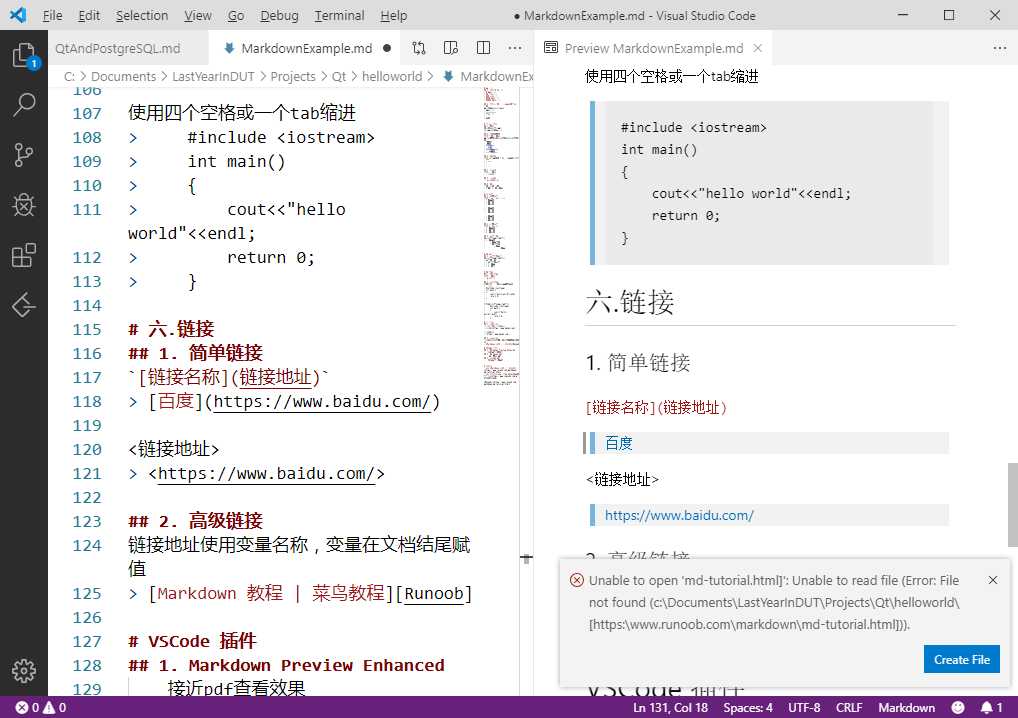Open the preview pane More Actions ellipsis
1018x718 pixels.
pos(1000,48)
